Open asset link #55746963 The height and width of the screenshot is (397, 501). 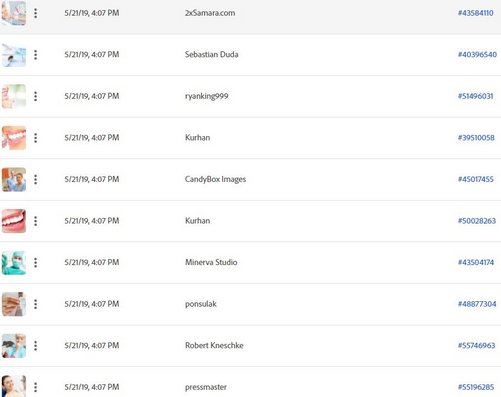point(476,346)
